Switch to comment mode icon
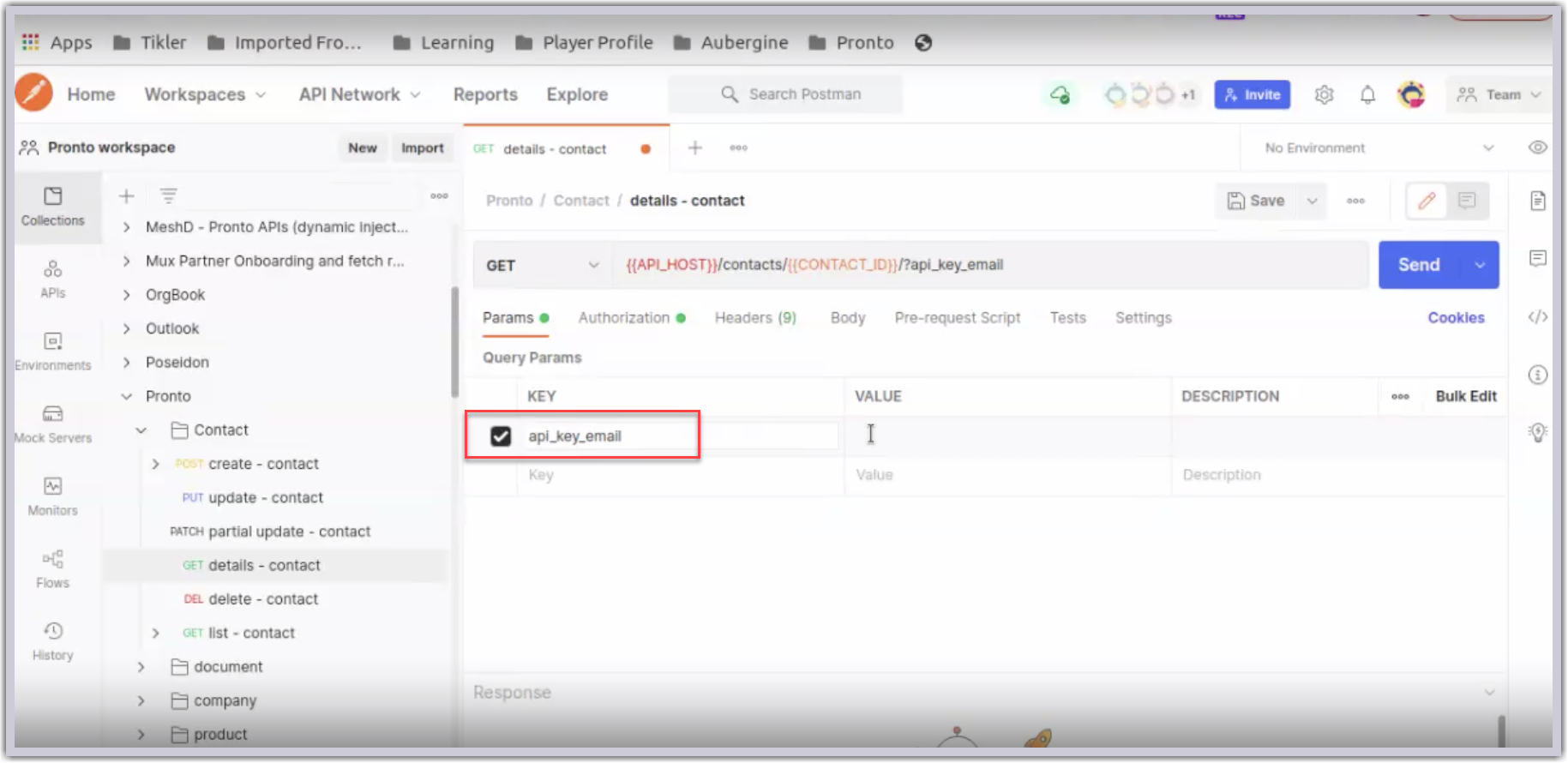 click(1467, 201)
